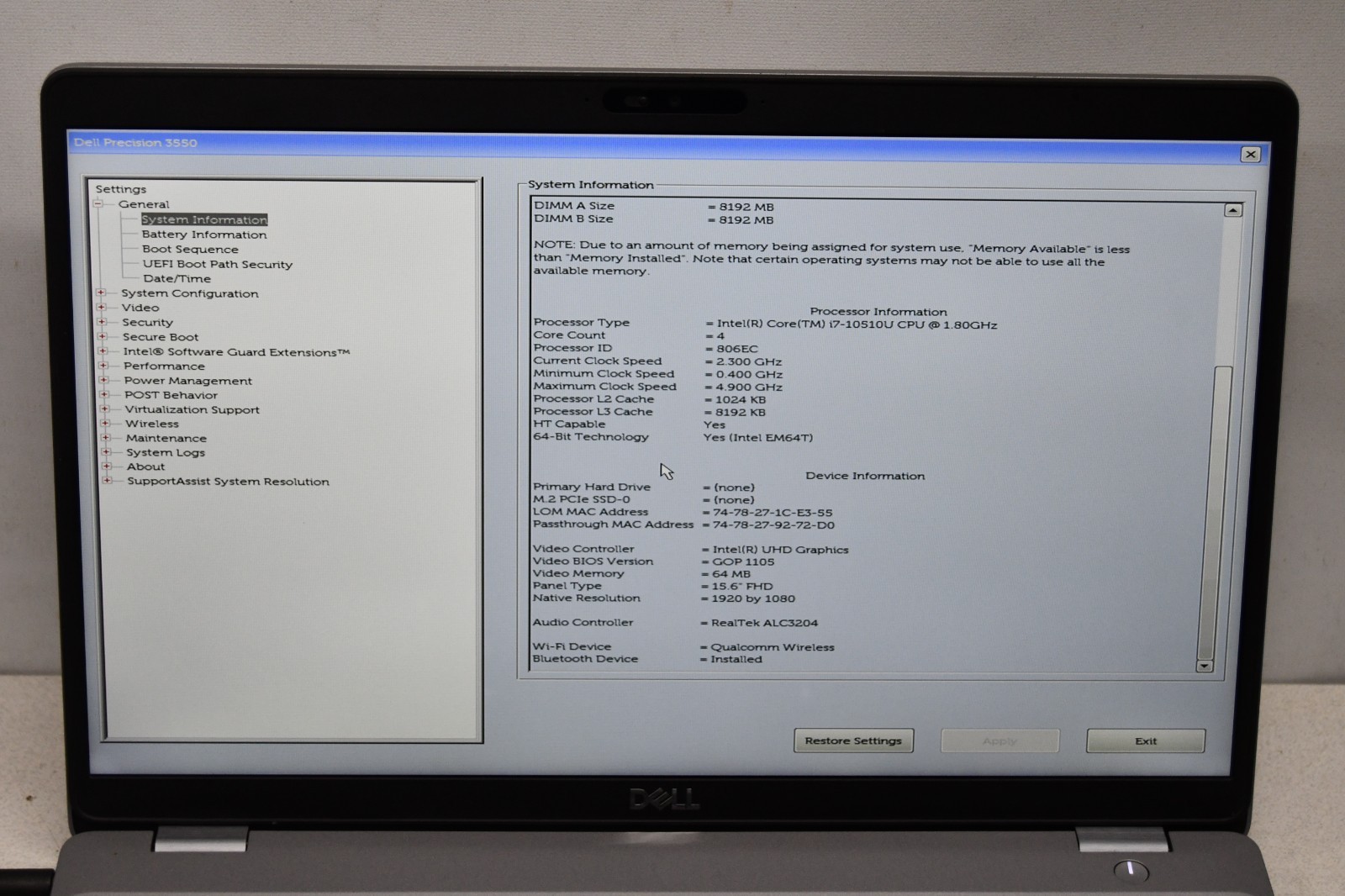Click the LOM MAC Address value
Viewport: 1345px width, 896px height.
[773, 513]
